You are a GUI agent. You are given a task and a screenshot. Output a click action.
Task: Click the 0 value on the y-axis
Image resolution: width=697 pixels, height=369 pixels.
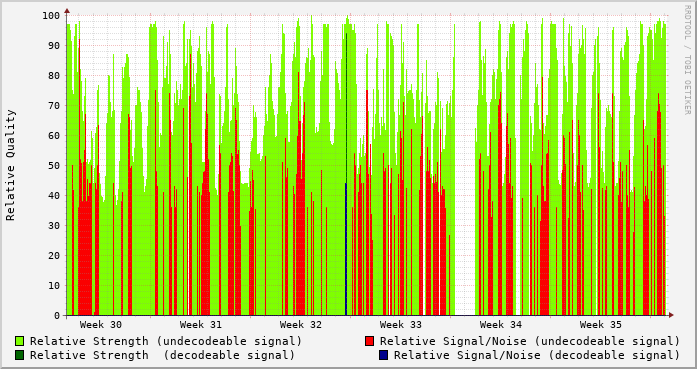pyautogui.click(x=57, y=316)
